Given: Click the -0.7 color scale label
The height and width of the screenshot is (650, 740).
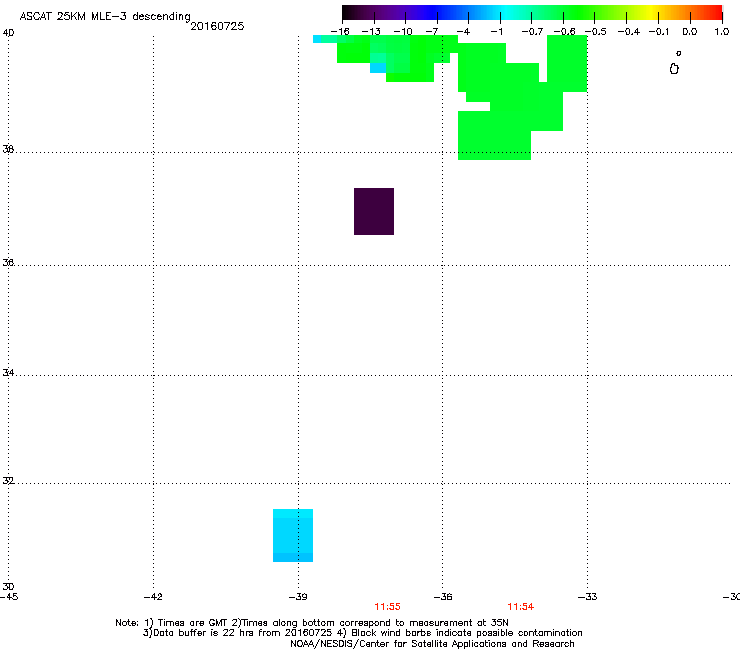Looking at the screenshot, I should click(x=532, y=32).
